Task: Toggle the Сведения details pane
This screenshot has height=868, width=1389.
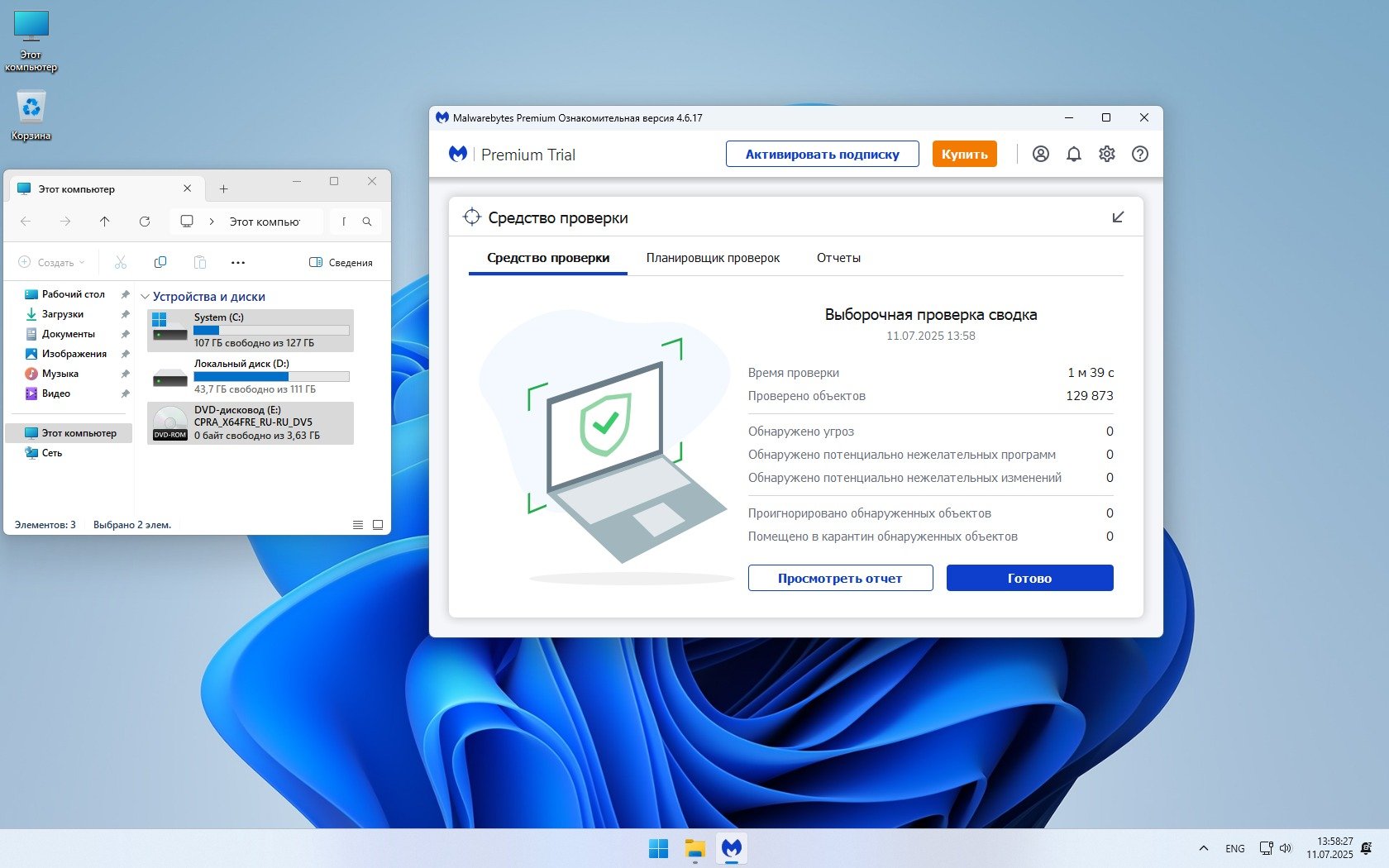Action: pos(341,262)
